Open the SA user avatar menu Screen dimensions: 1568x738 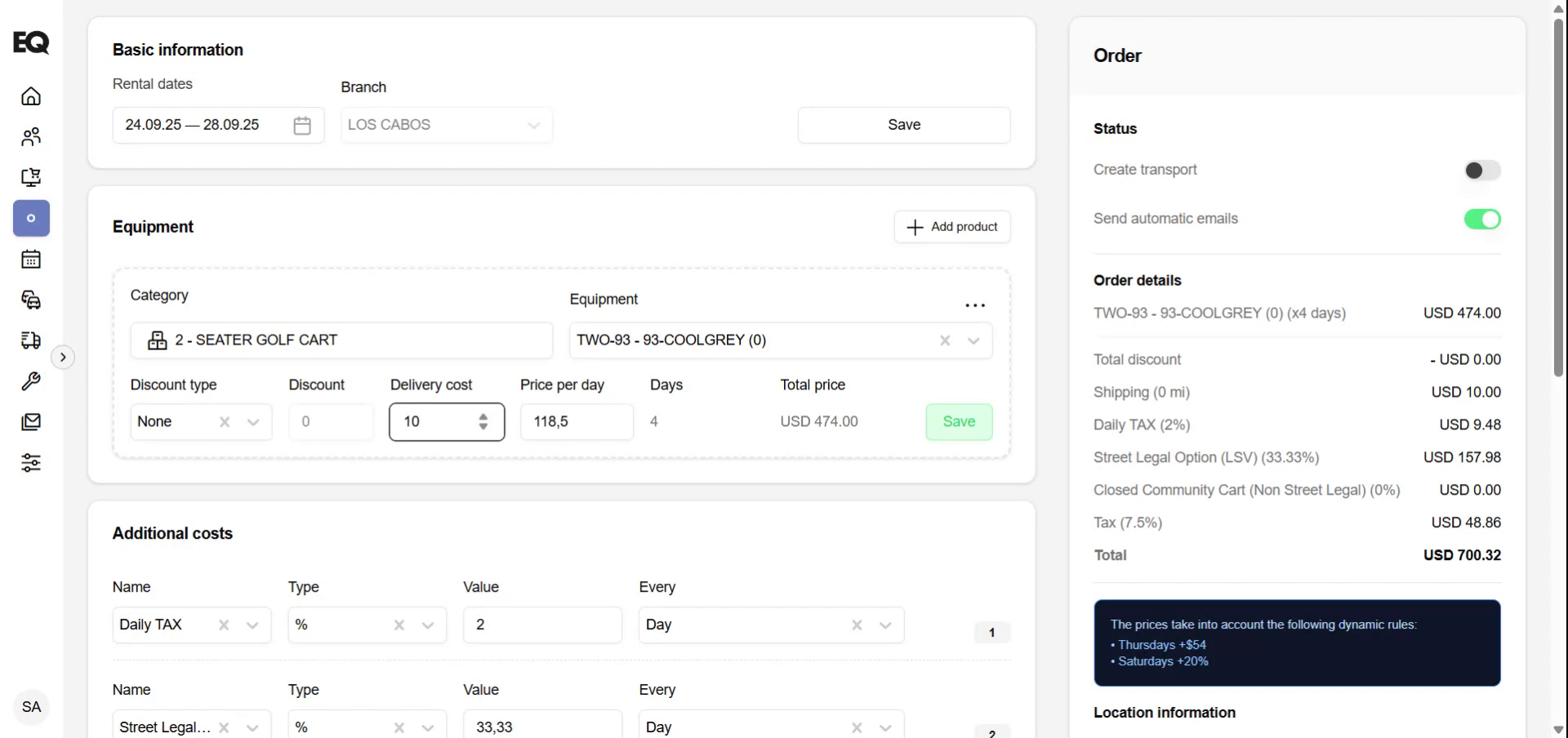coord(31,707)
